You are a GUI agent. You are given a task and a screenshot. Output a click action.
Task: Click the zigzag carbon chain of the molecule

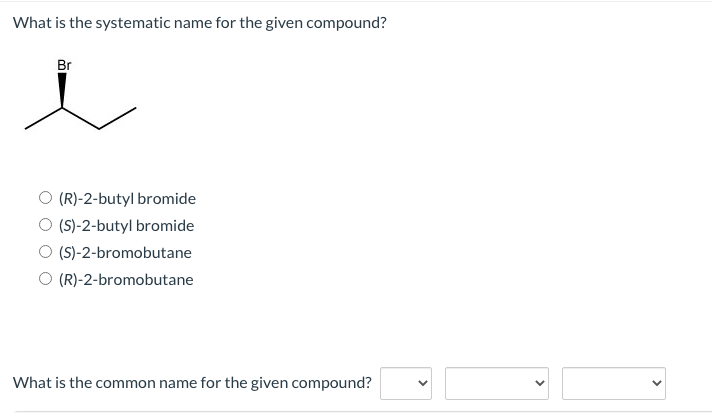pos(80,118)
